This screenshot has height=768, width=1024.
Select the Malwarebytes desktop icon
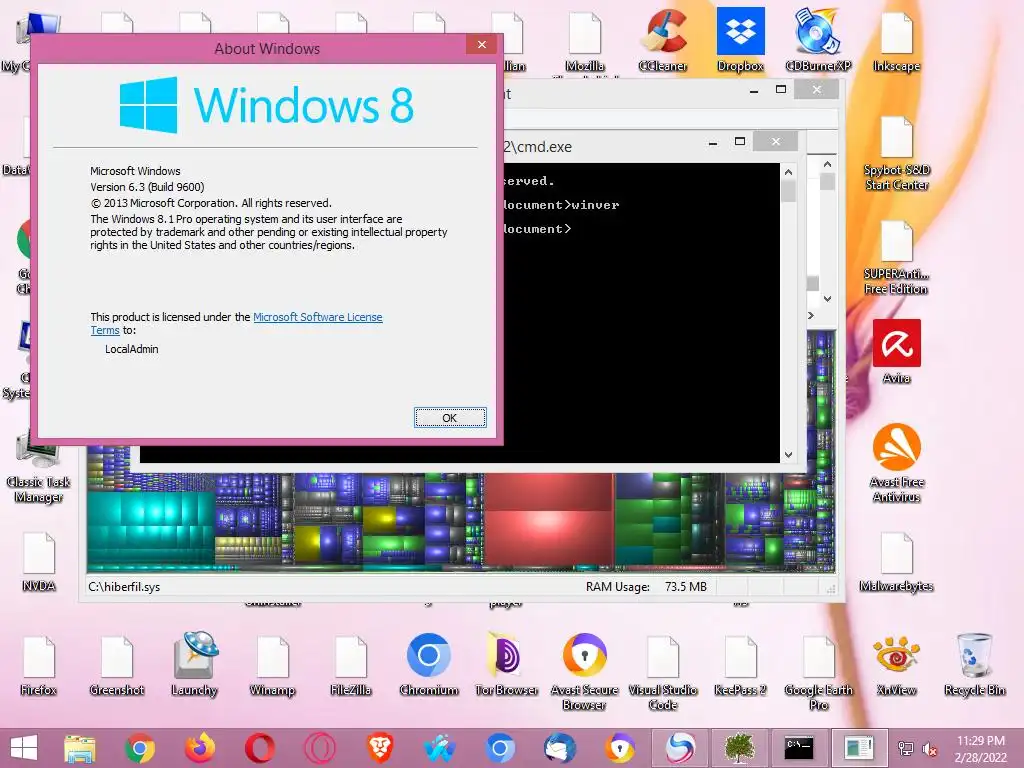point(896,562)
